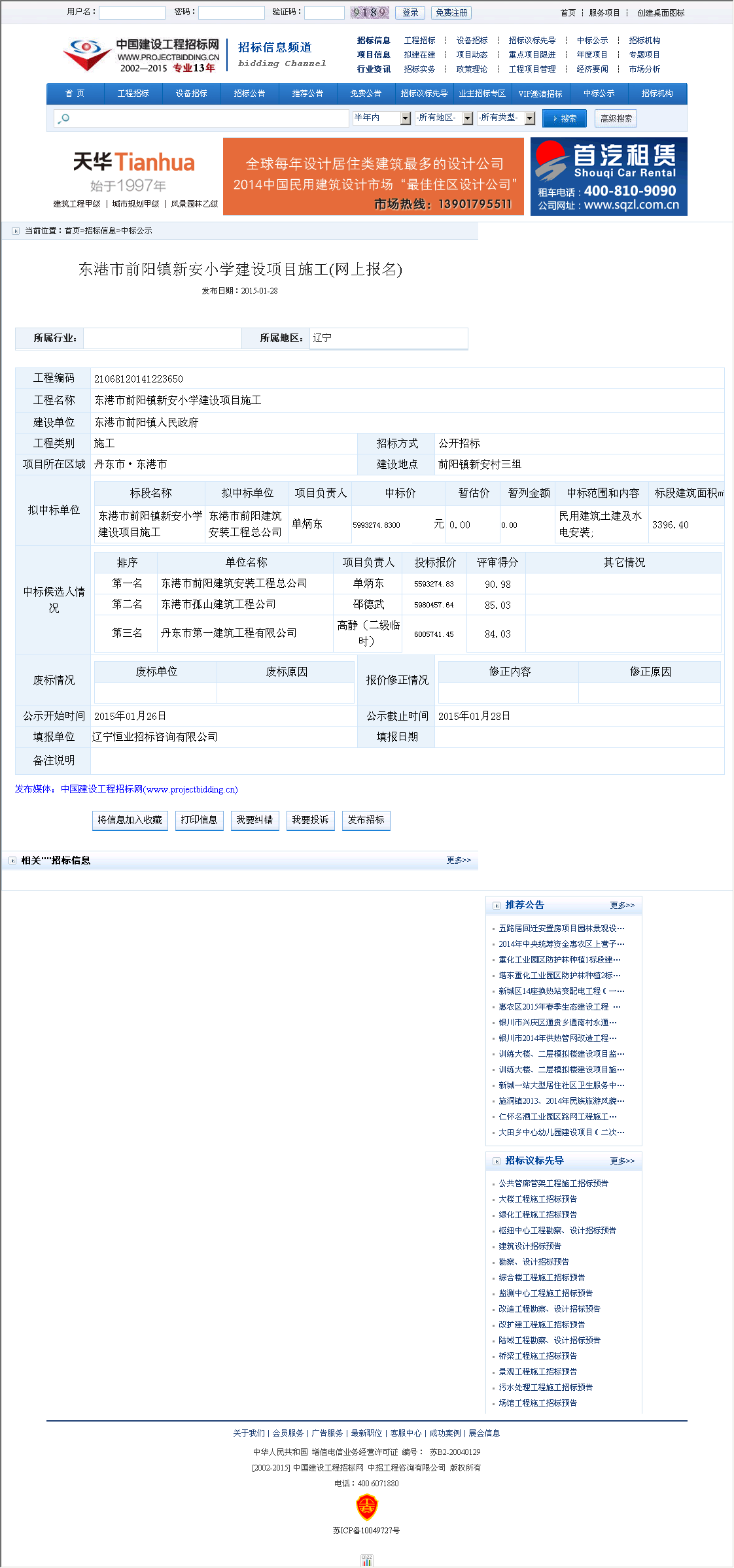734x1568 pixels.
Task: Click the 登录 login button
Action: [411, 12]
